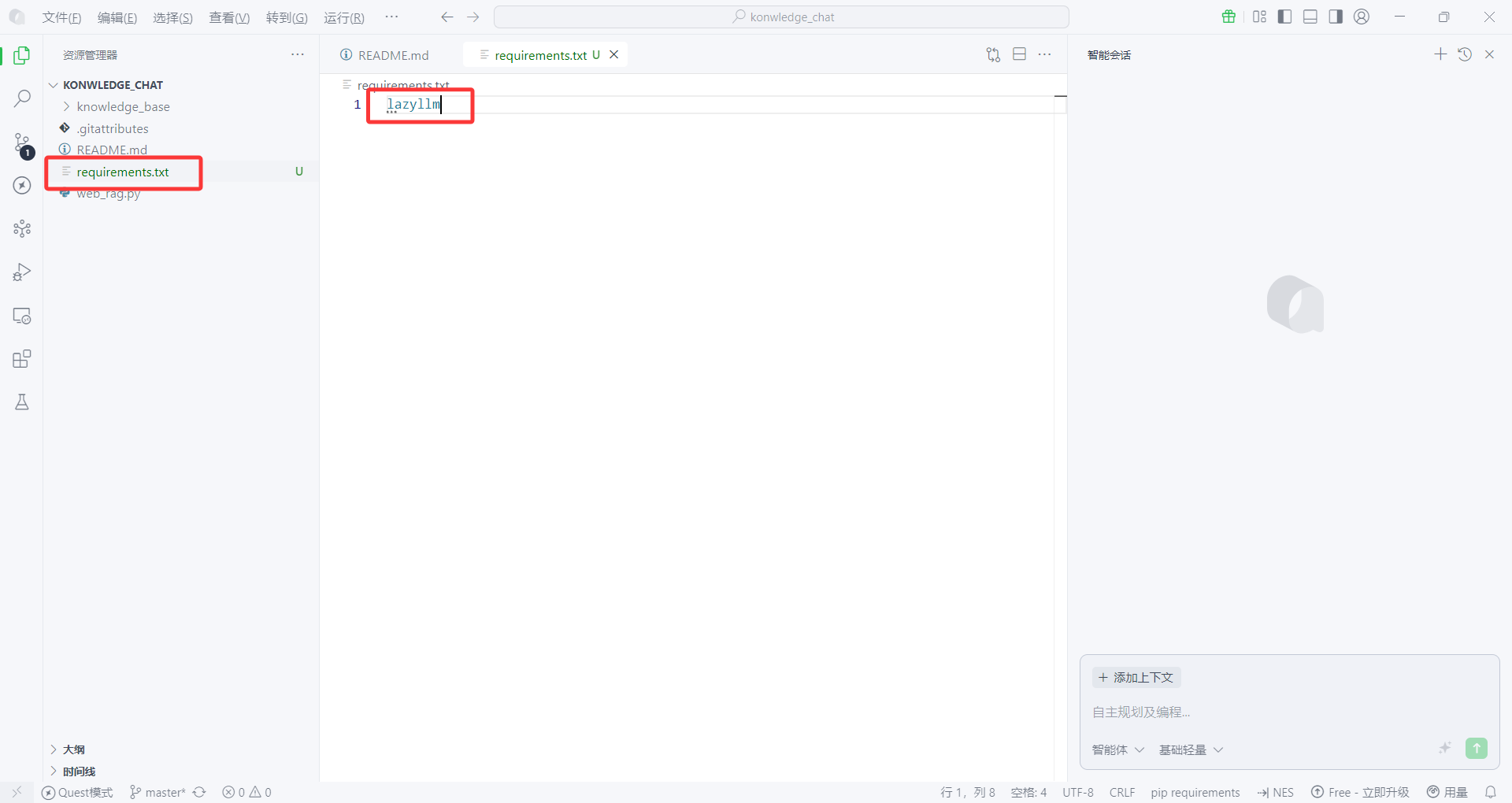Open the Extensions view
The height and width of the screenshot is (803, 1512).
[22, 359]
